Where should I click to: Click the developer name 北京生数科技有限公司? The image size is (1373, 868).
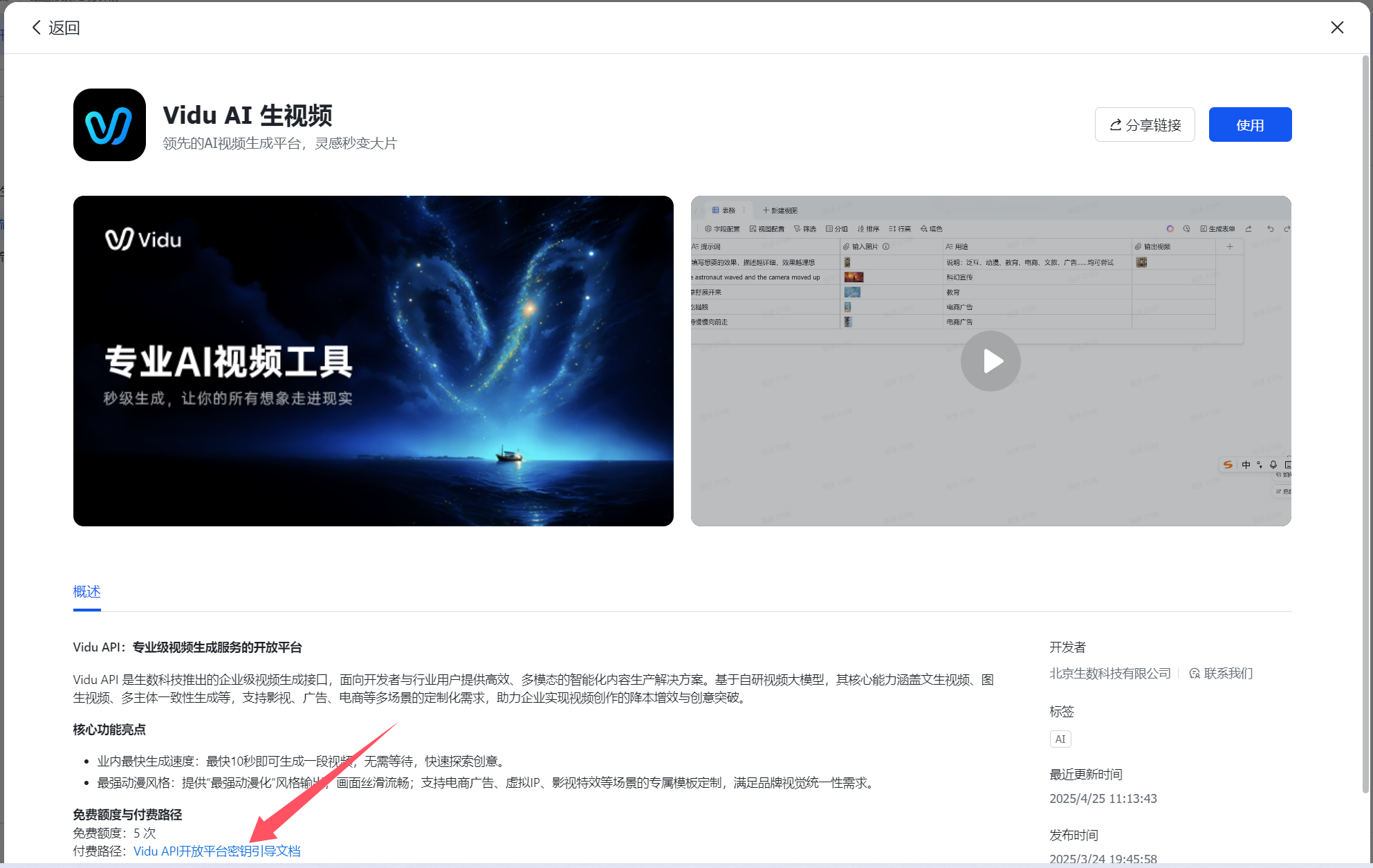1109,674
